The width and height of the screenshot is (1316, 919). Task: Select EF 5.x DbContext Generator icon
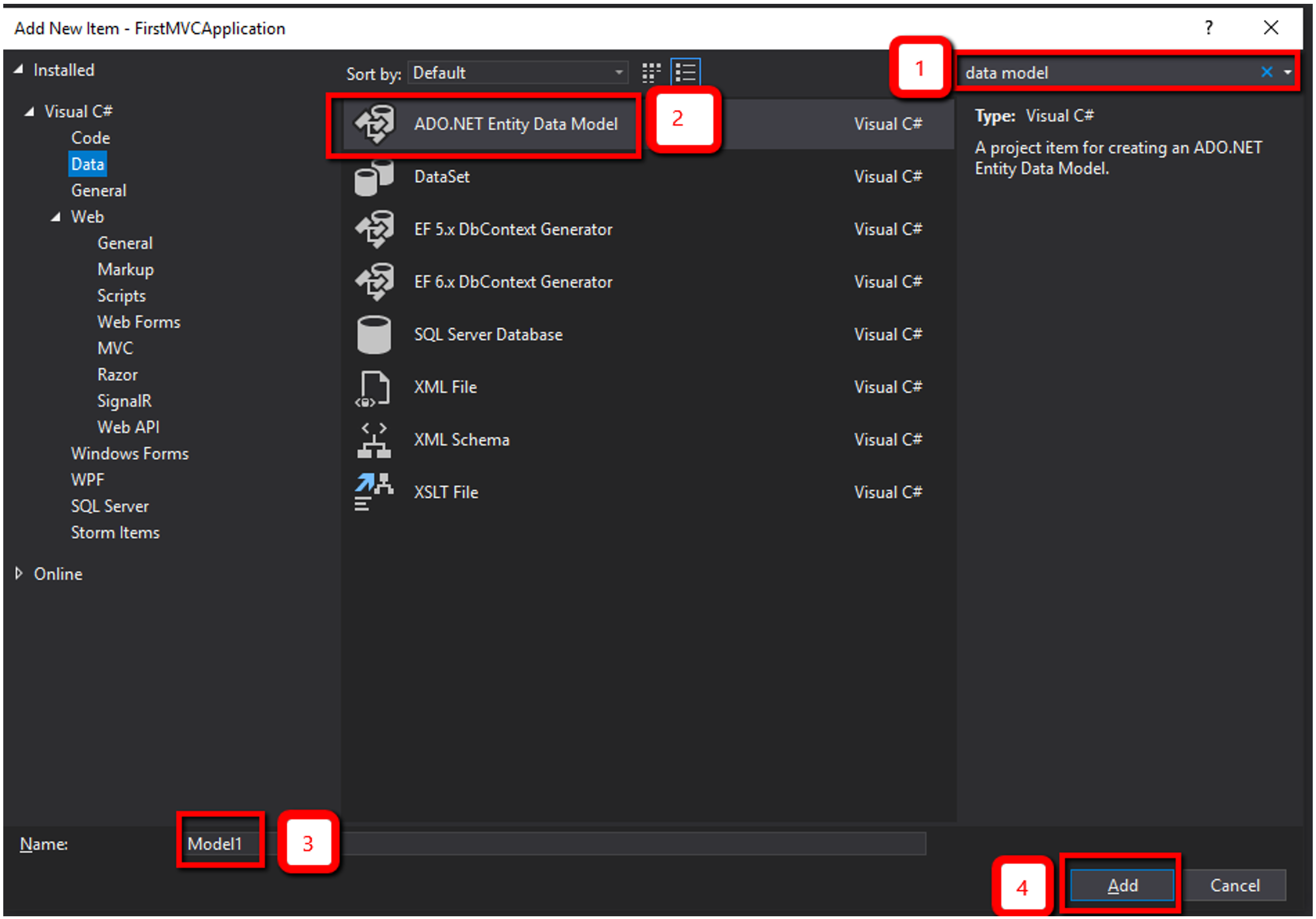[x=374, y=229]
